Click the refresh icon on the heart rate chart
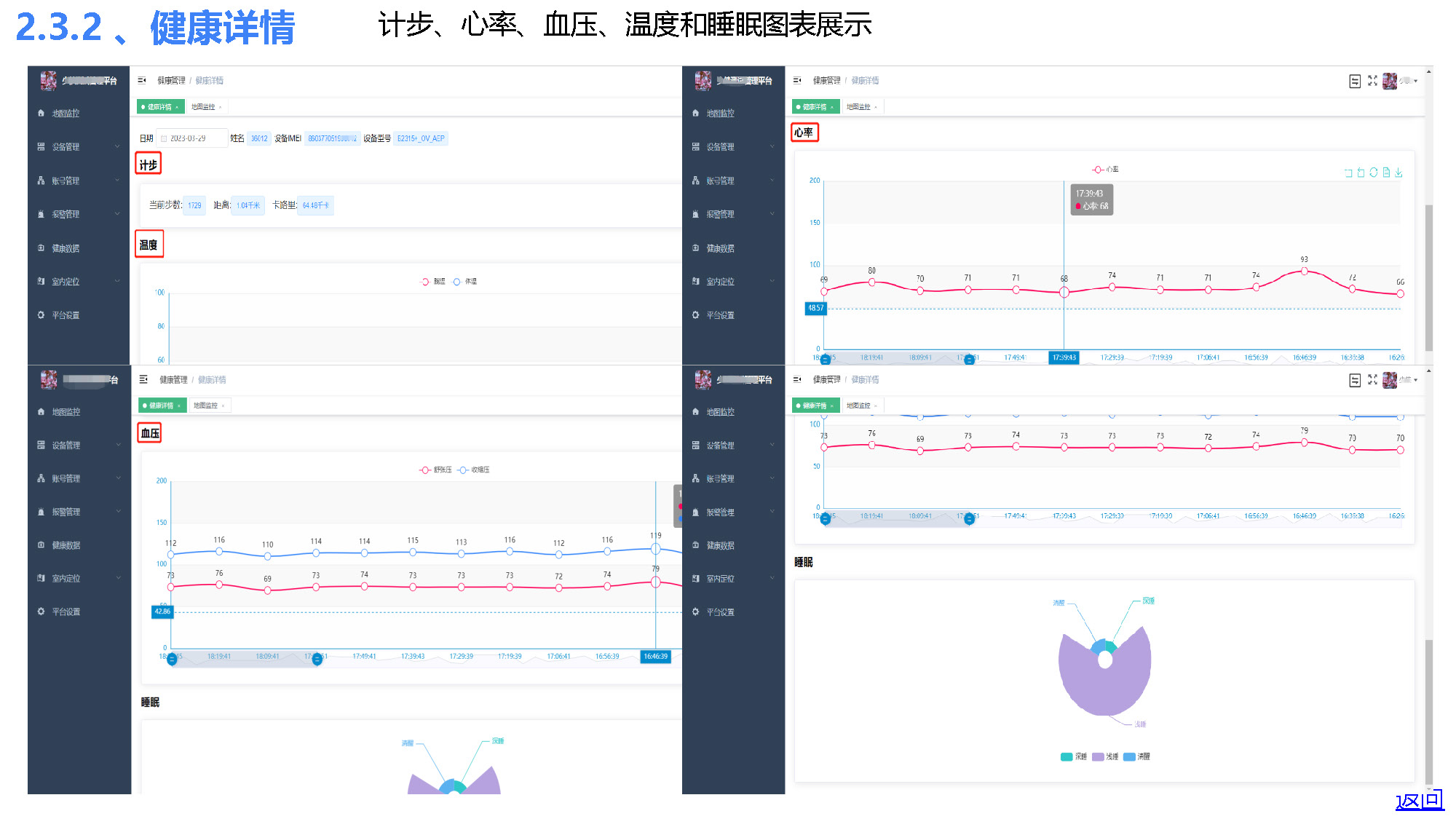Viewport: 1456px width, 819px height. pos(1373,173)
